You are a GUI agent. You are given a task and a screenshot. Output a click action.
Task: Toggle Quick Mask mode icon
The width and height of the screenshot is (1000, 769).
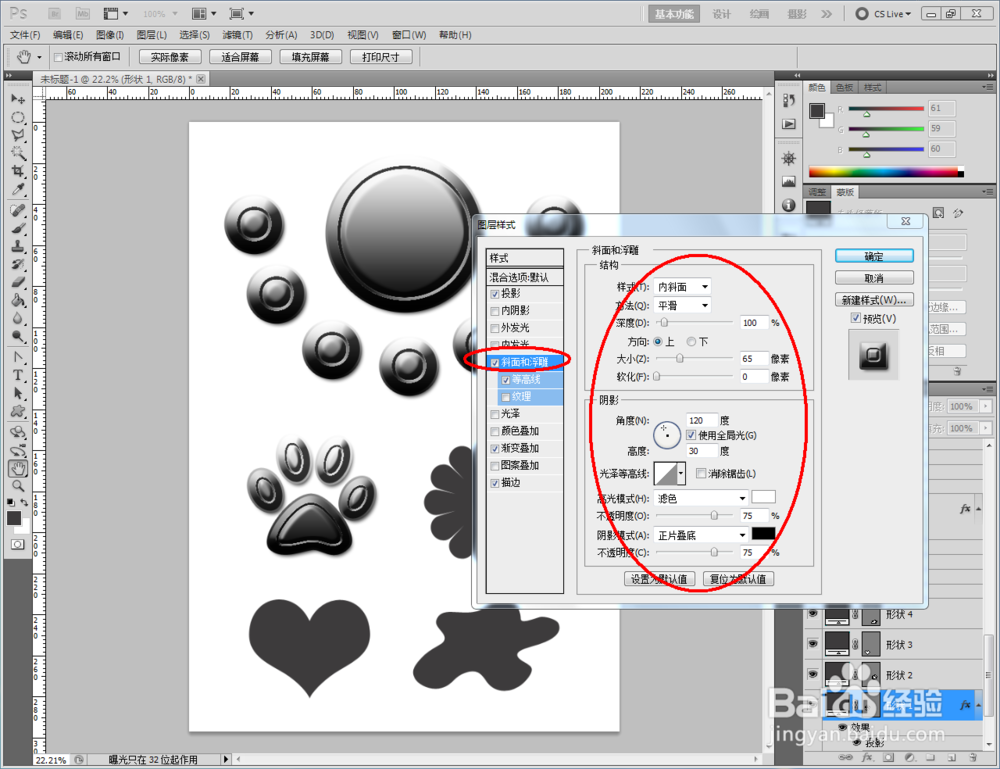click(x=18, y=544)
